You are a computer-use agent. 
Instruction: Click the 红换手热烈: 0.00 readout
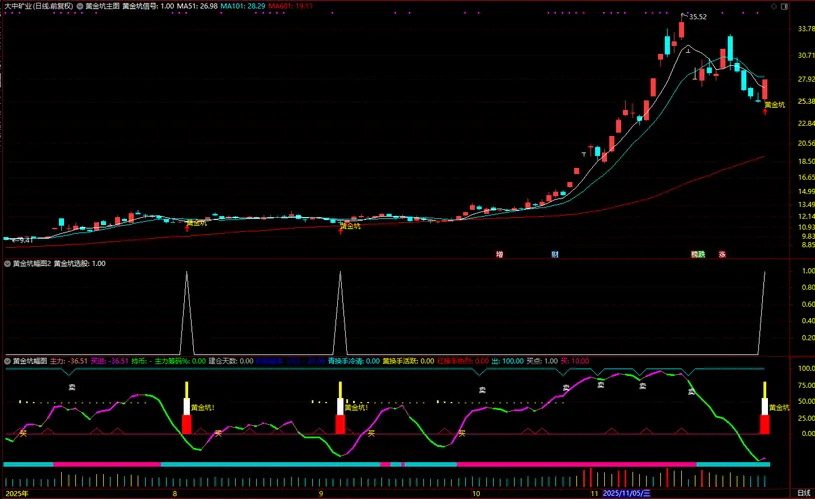click(463, 361)
